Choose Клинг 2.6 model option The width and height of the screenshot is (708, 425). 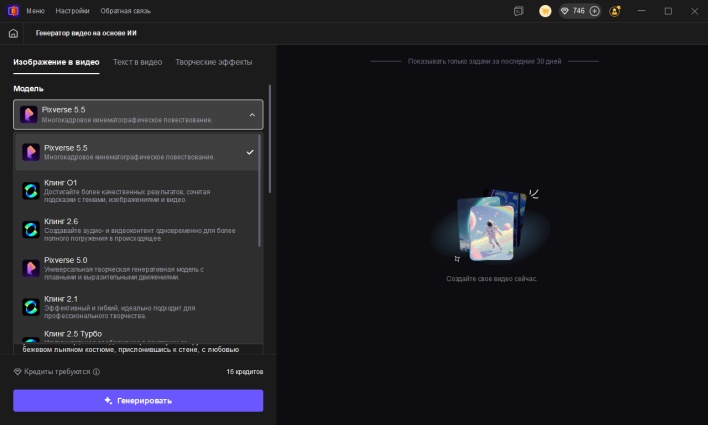[138, 229]
